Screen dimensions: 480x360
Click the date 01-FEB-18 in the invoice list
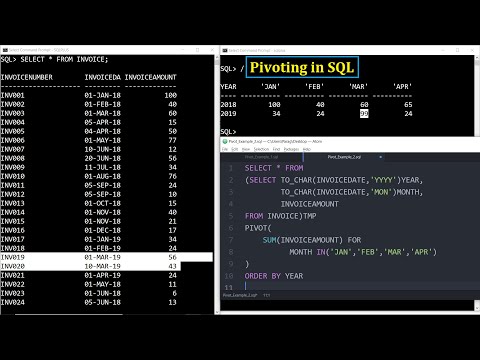coord(102,104)
